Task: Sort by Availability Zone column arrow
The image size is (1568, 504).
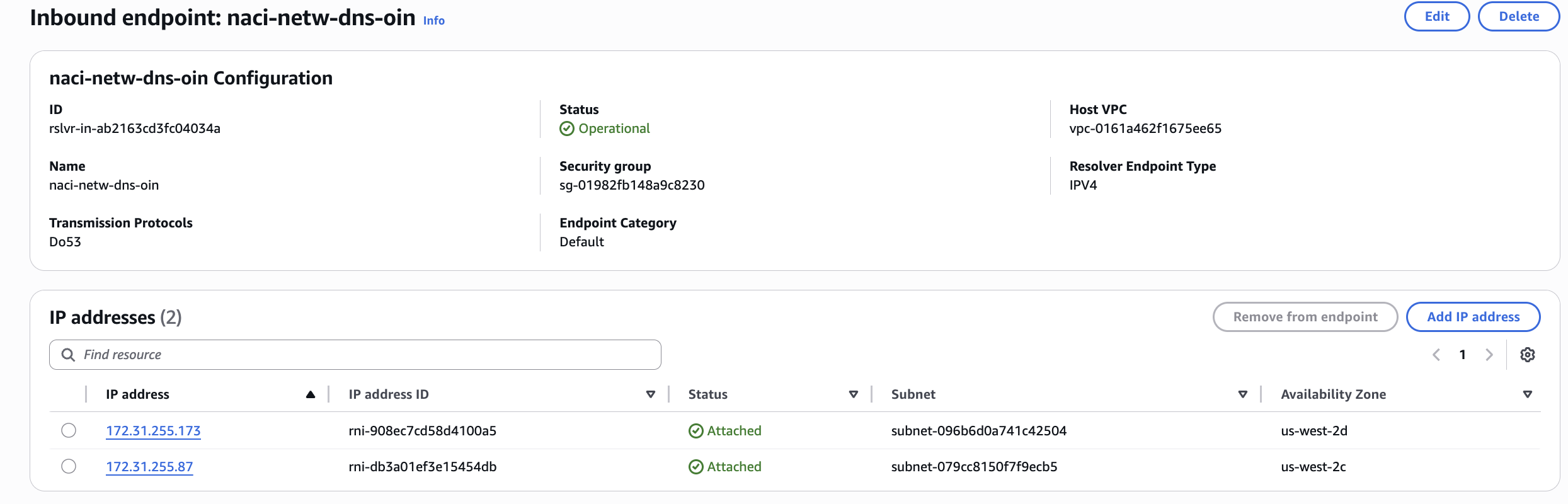Action: (1528, 394)
